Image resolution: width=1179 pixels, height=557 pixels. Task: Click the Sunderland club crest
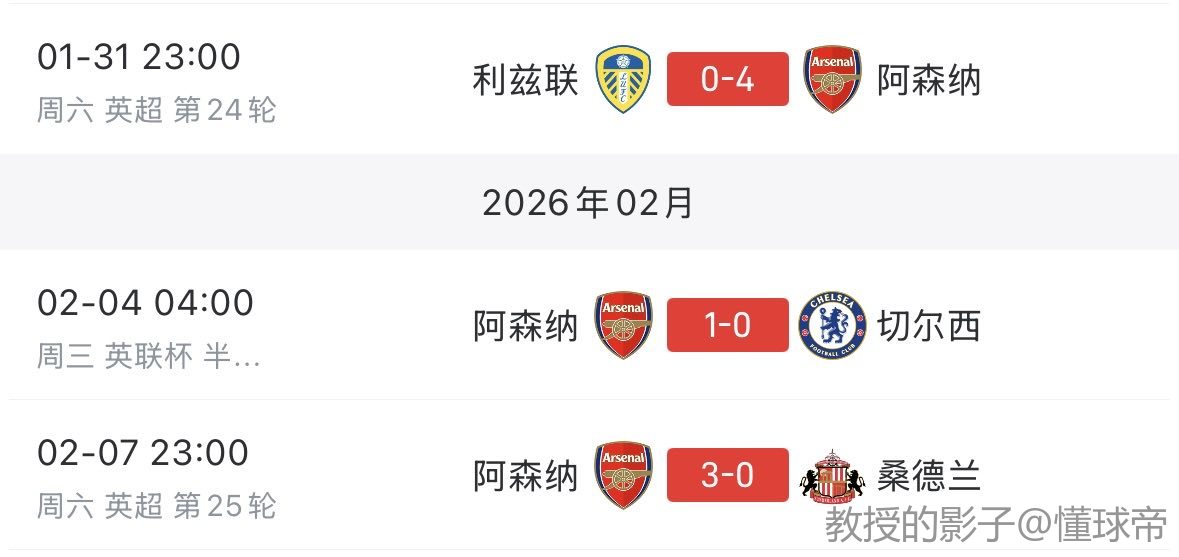(833, 475)
